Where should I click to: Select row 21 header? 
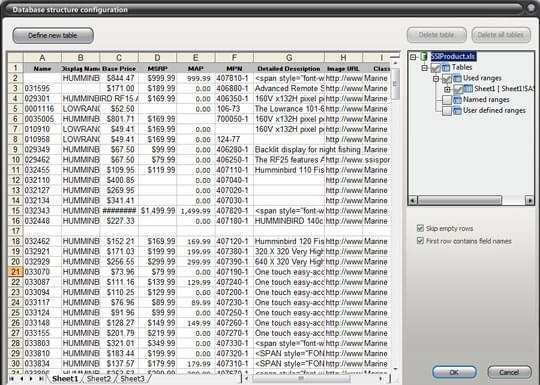pos(15,272)
